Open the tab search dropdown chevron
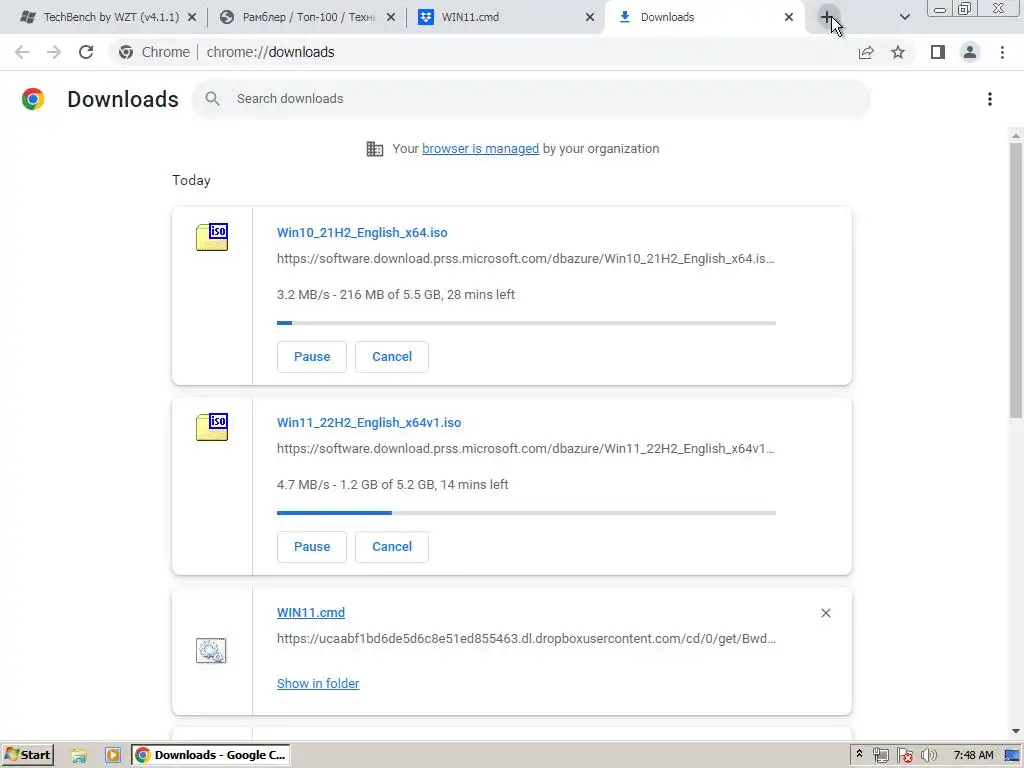Screen dimensions: 1024x768 (x=904, y=17)
